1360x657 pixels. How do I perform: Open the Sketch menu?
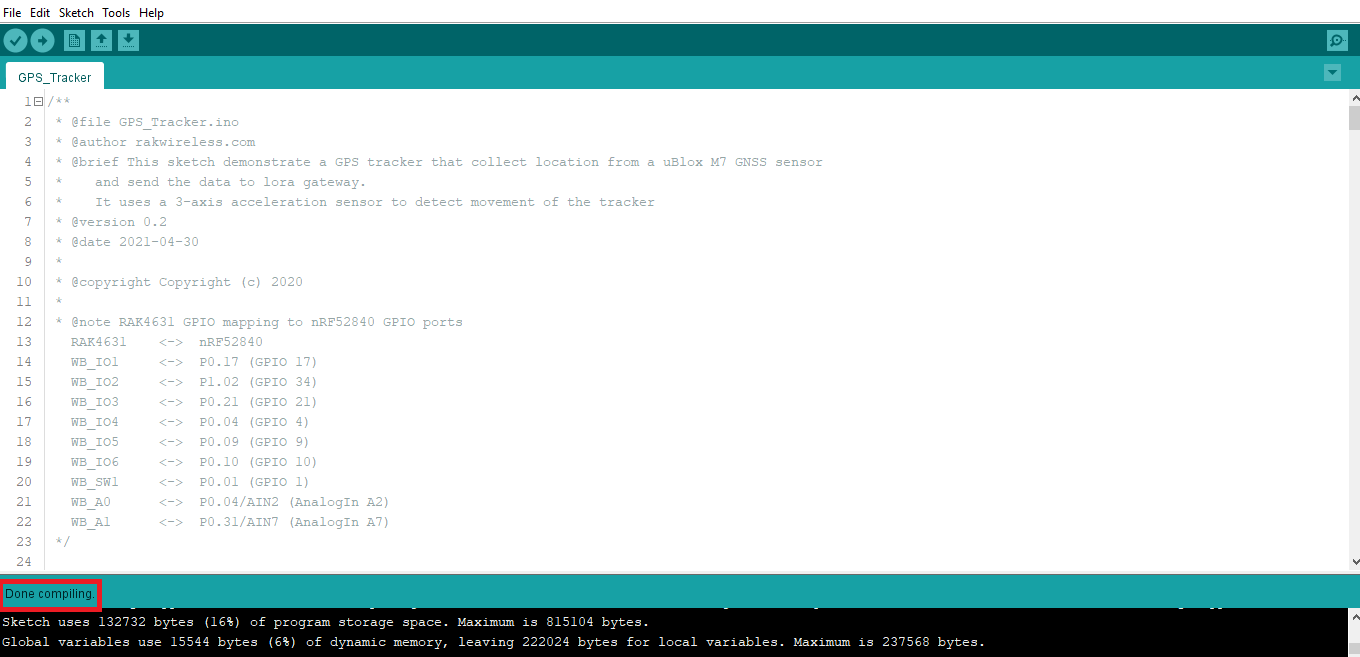(76, 13)
